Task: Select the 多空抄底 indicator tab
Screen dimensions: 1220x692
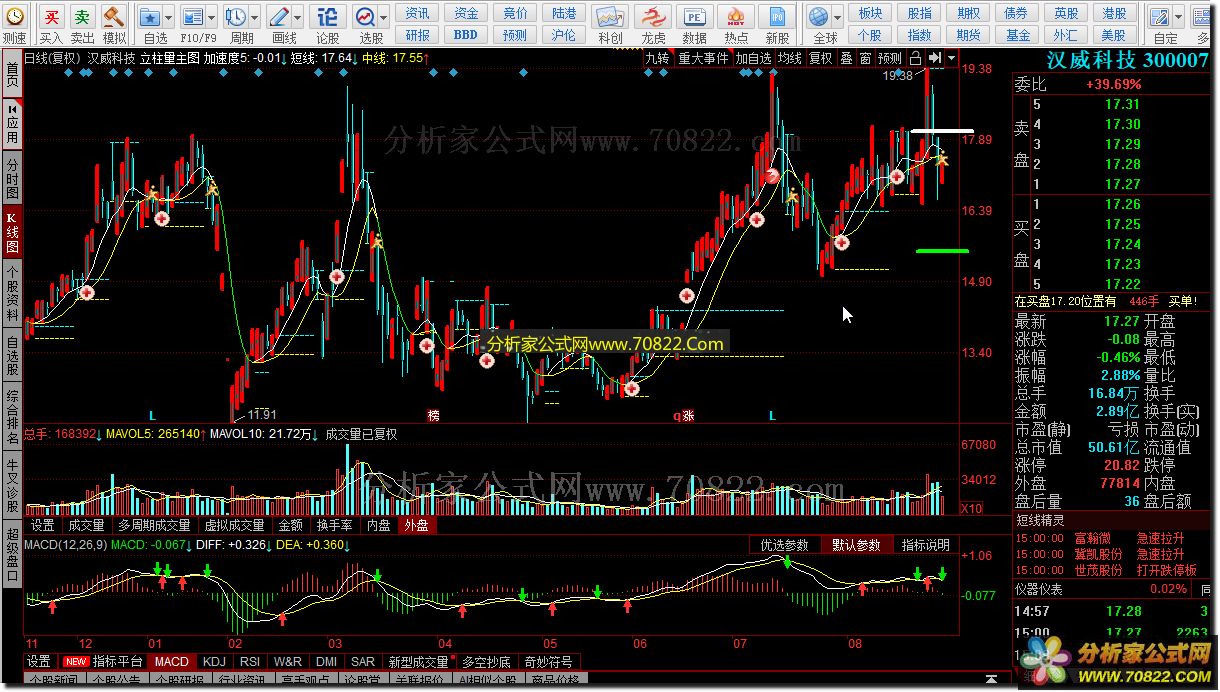Action: [x=488, y=662]
